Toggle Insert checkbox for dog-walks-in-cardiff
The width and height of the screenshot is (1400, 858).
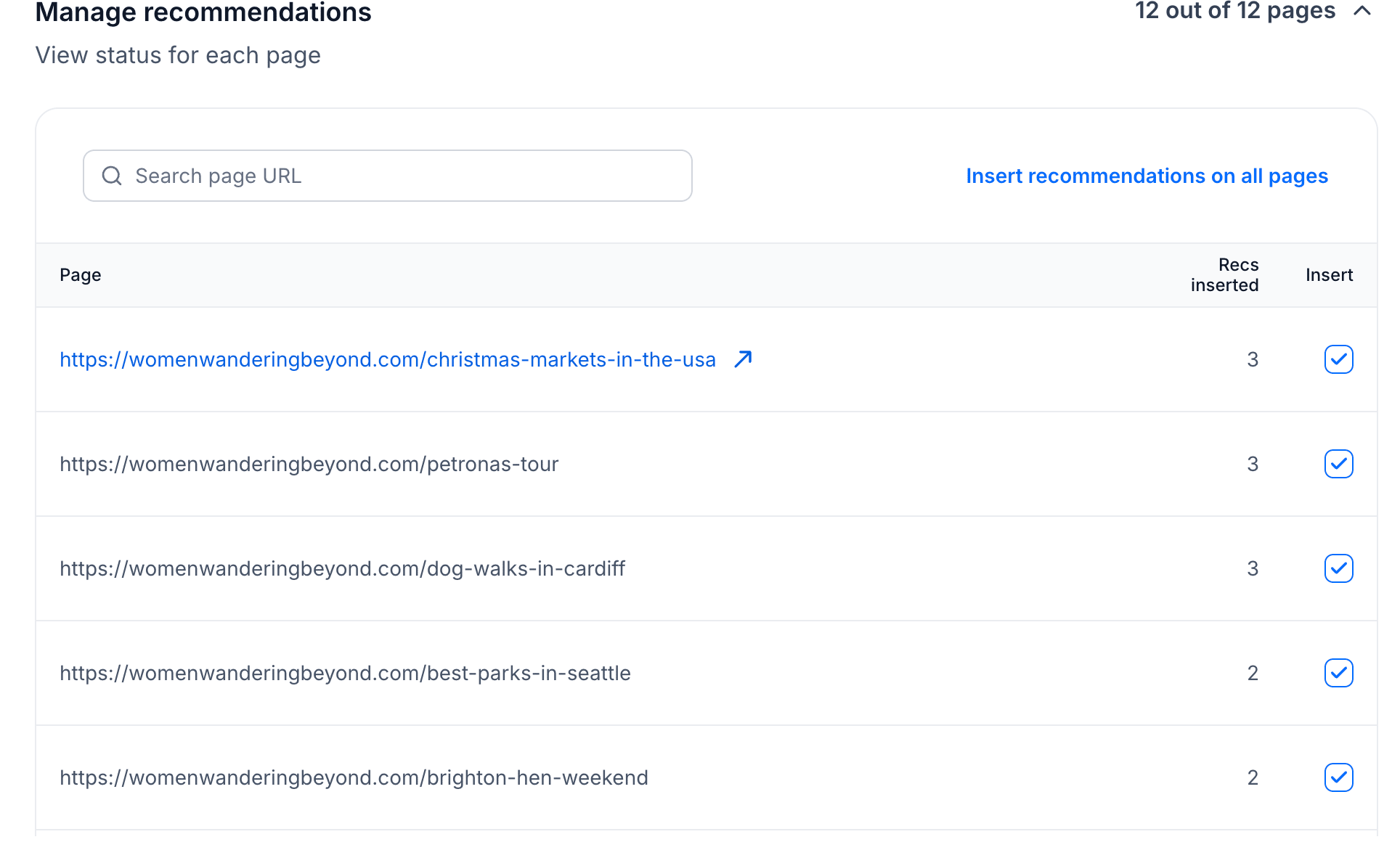(1338, 568)
